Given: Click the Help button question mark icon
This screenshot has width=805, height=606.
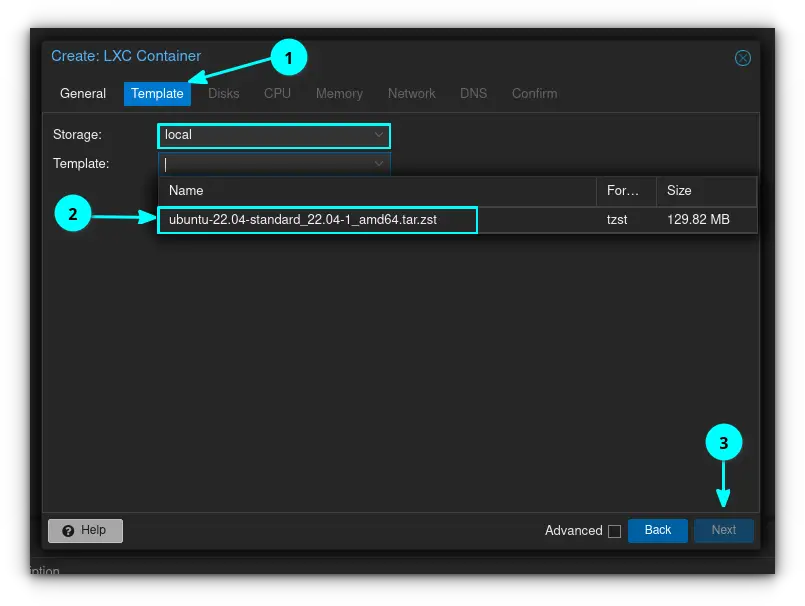Looking at the screenshot, I should (68, 531).
